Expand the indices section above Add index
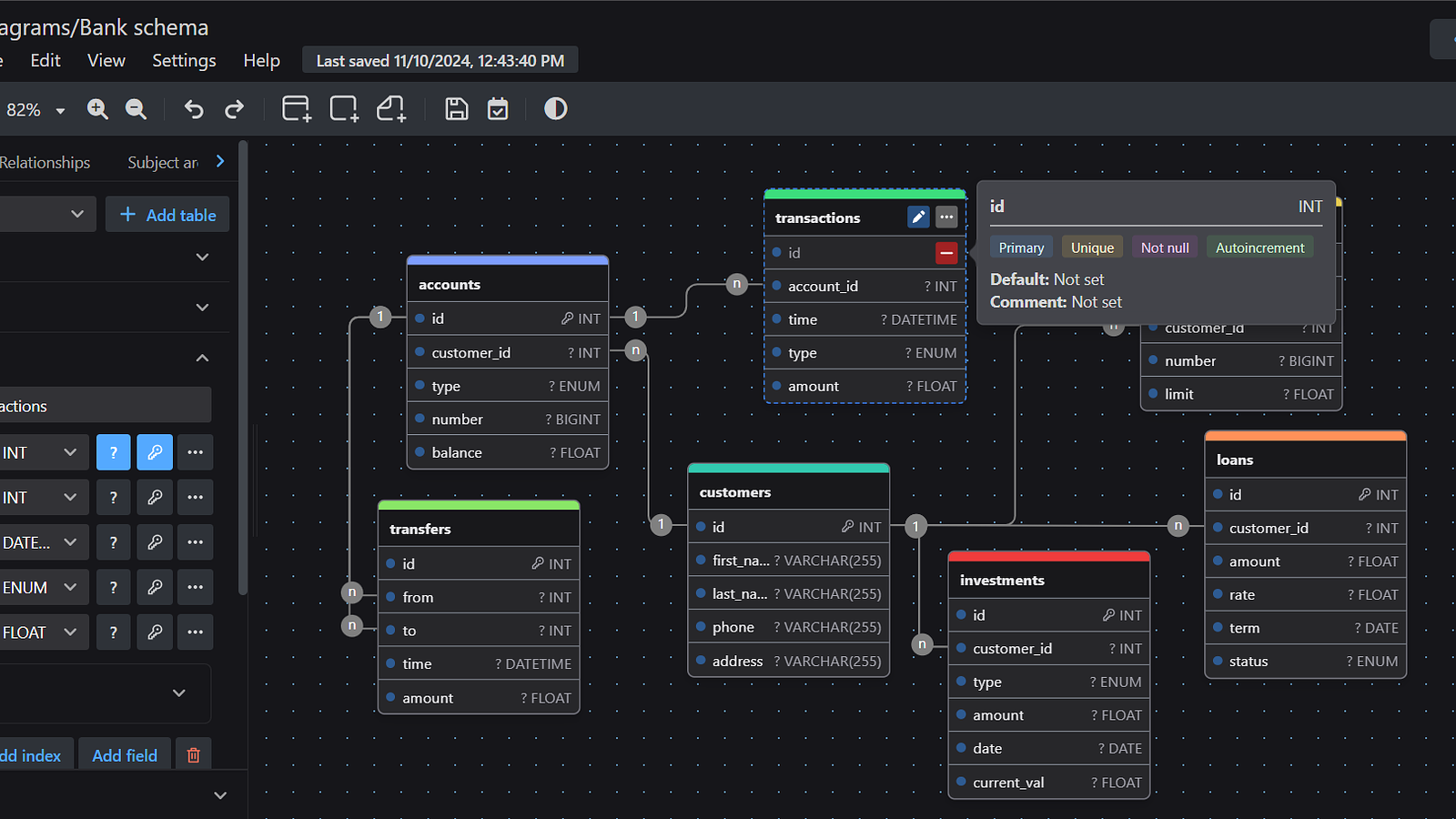Screen dimensions: 1456x819 click(179, 693)
